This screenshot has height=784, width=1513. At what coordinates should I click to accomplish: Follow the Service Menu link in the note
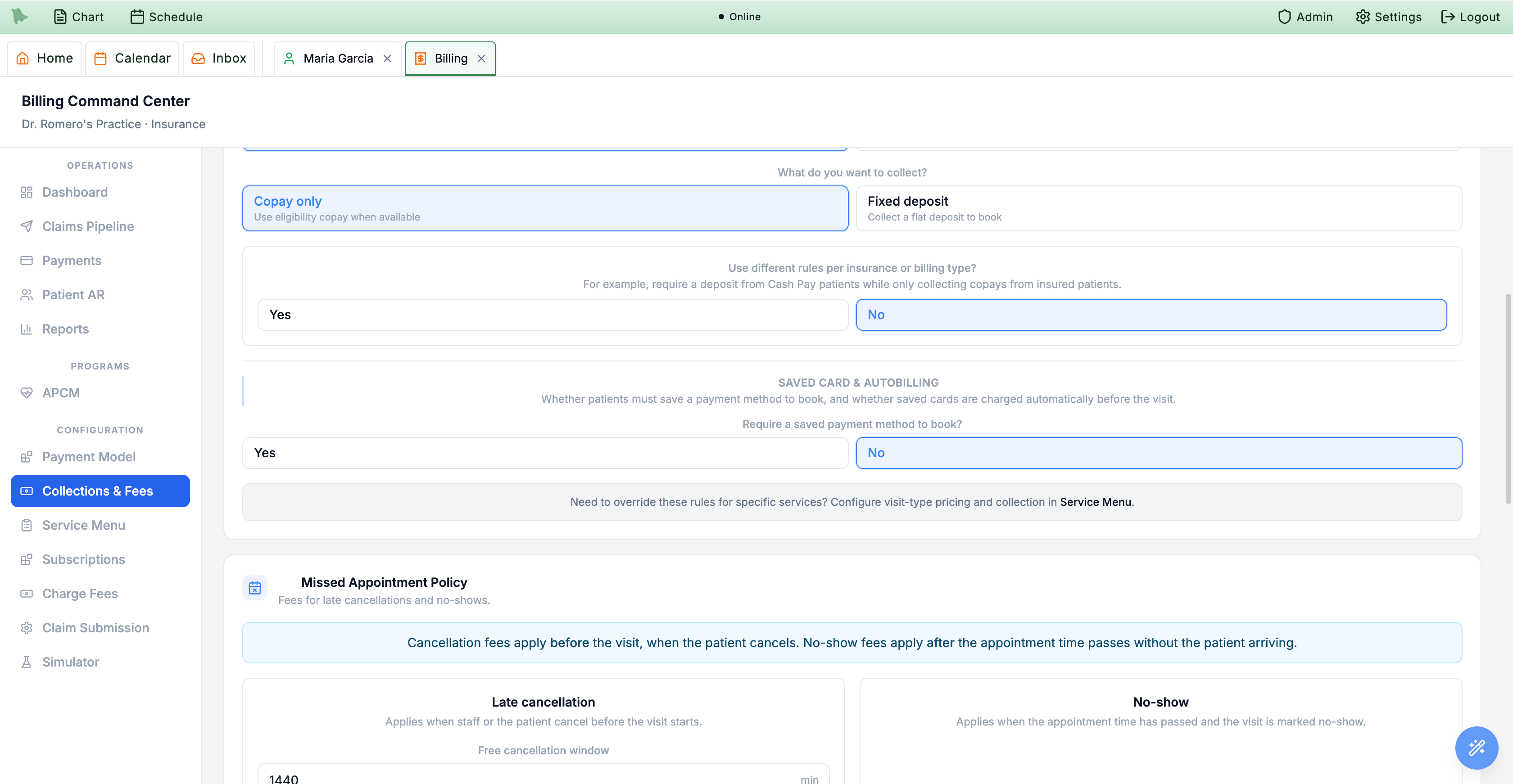pyautogui.click(x=1095, y=502)
